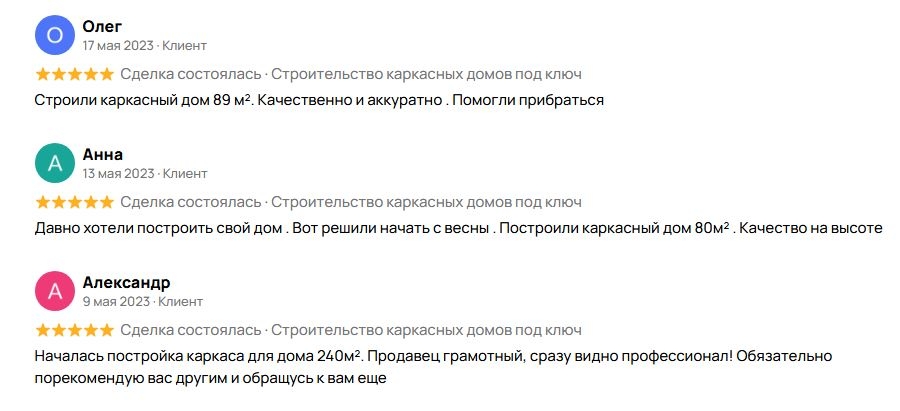This screenshot has width=900, height=411.
Task: Open reviewer name Александр
Action: [x=126, y=283]
